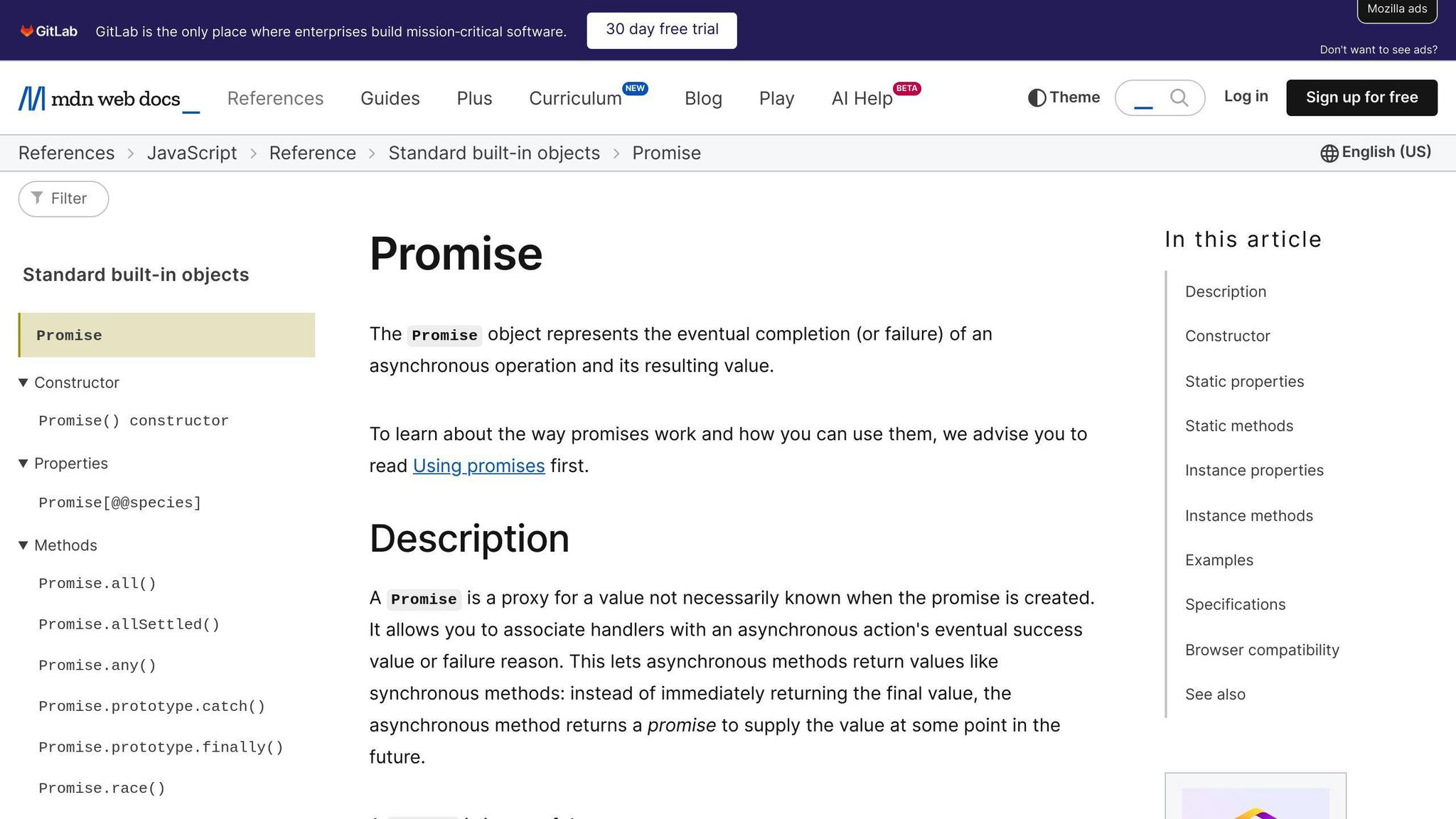Viewport: 1456px width, 819px height.
Task: Toggle the site Theme
Action: pyautogui.click(x=1062, y=97)
